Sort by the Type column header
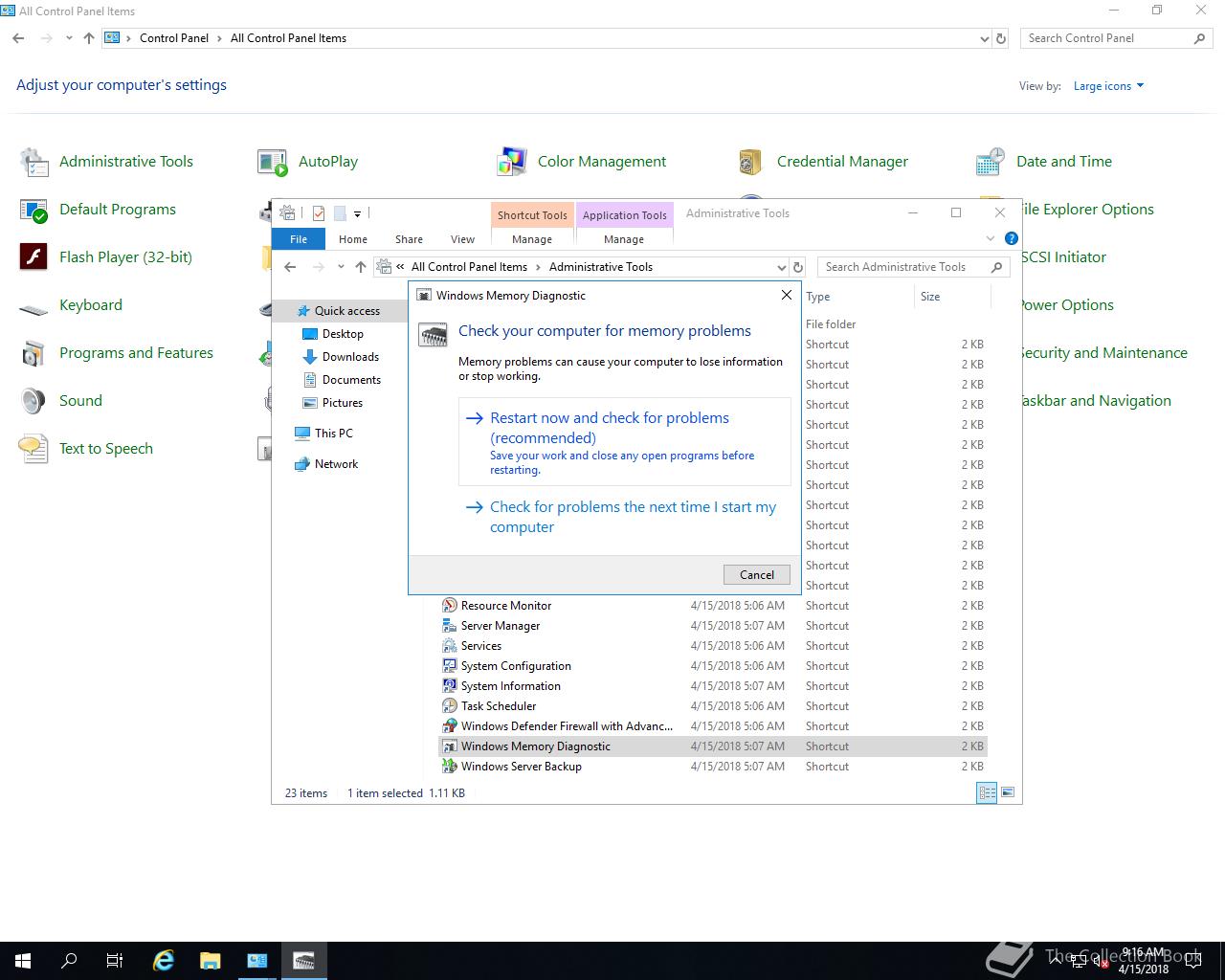1225x980 pixels. [x=858, y=297]
